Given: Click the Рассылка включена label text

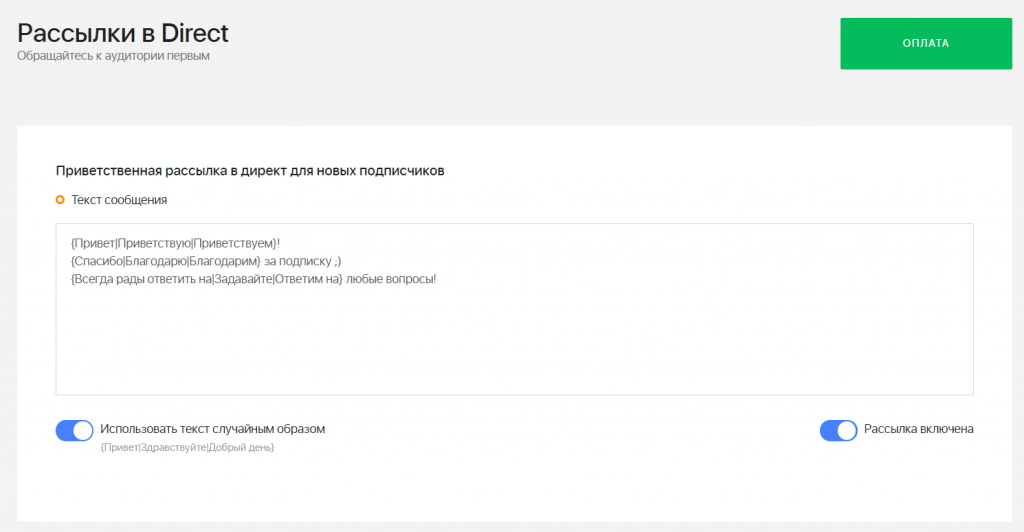Looking at the screenshot, I should coord(918,429).
